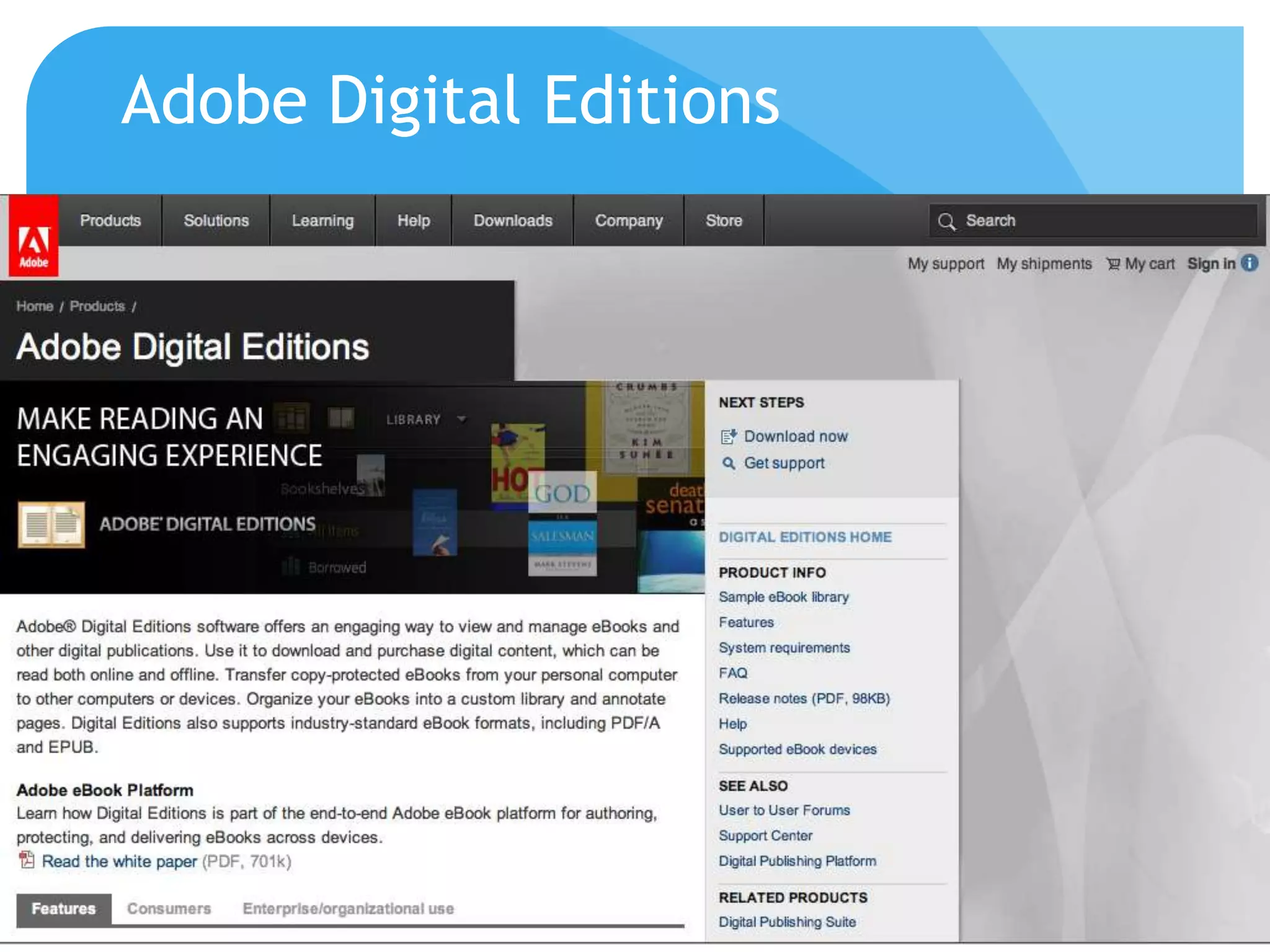Open the Downloads menu
This screenshot has height=952, width=1270.
[x=513, y=221]
